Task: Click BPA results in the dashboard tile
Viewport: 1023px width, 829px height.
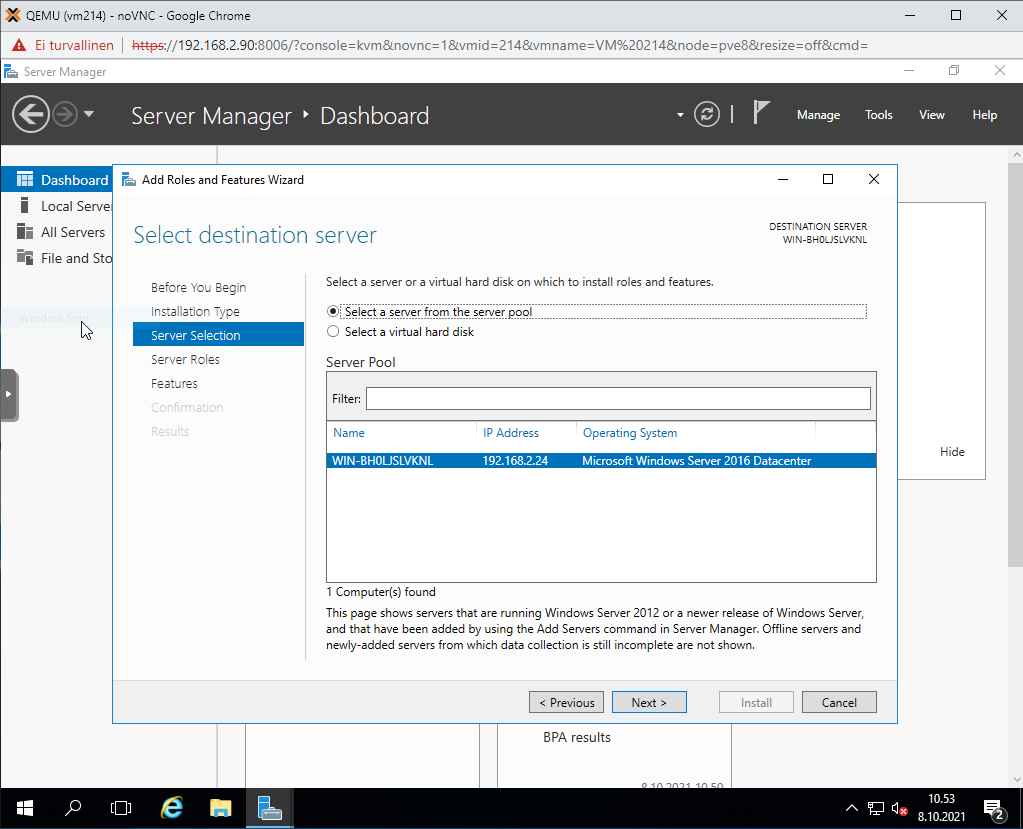Action: [577, 738]
